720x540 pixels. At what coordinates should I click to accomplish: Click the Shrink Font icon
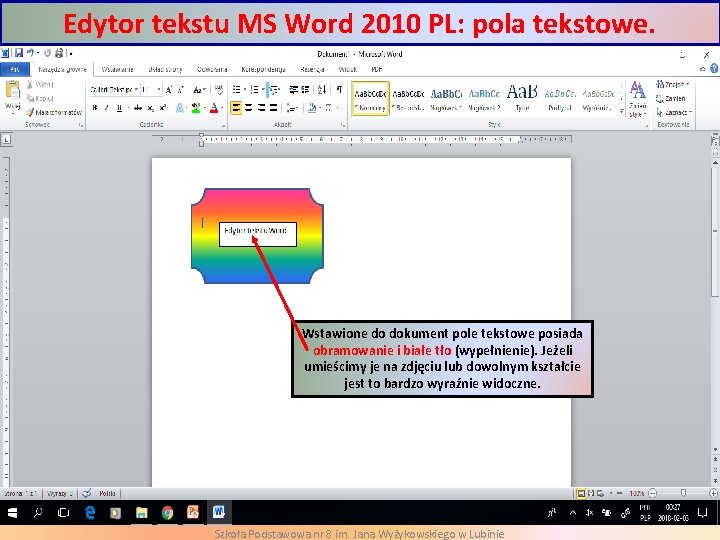(x=180, y=90)
